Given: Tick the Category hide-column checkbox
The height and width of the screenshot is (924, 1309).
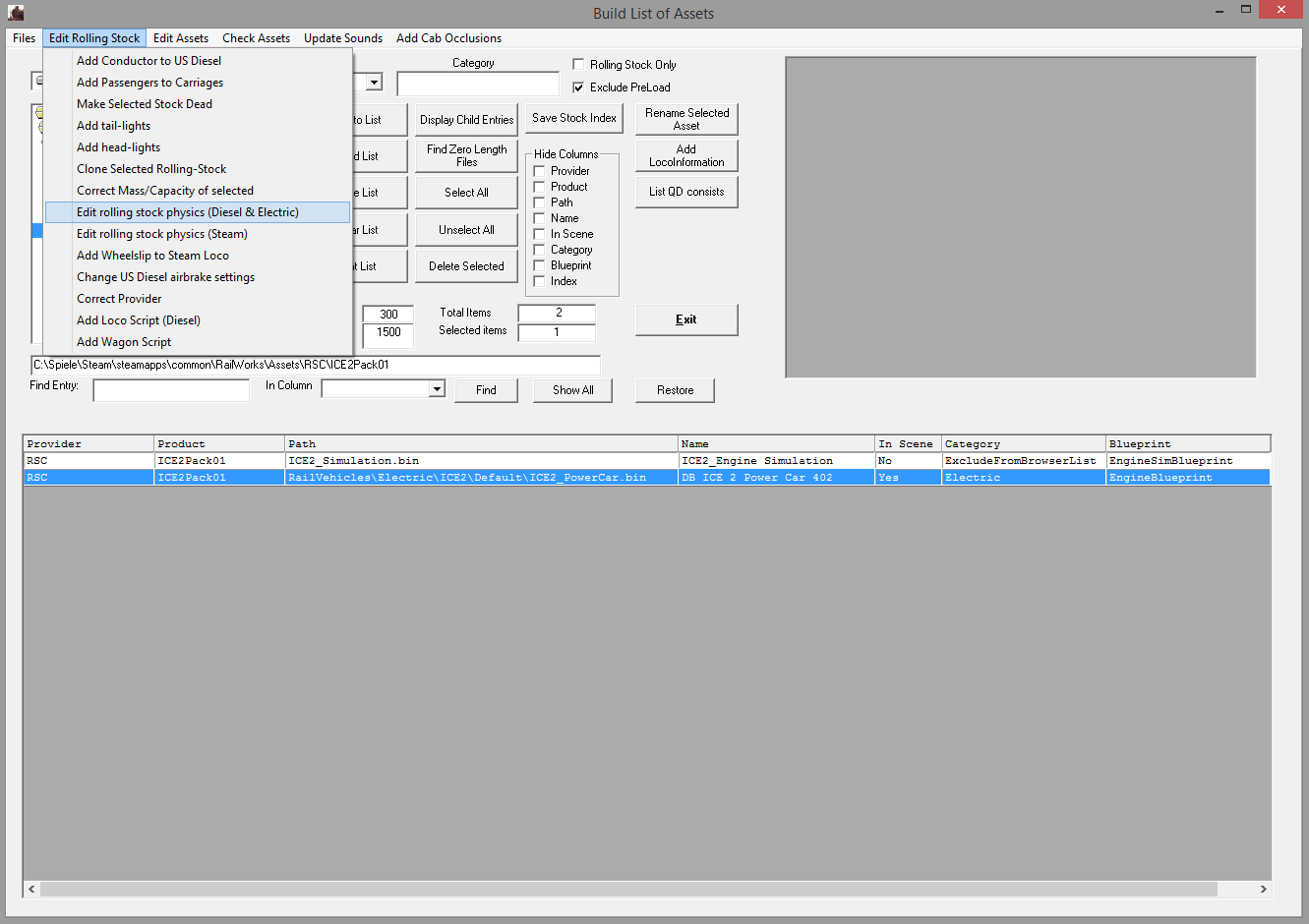Looking at the screenshot, I should (x=539, y=250).
